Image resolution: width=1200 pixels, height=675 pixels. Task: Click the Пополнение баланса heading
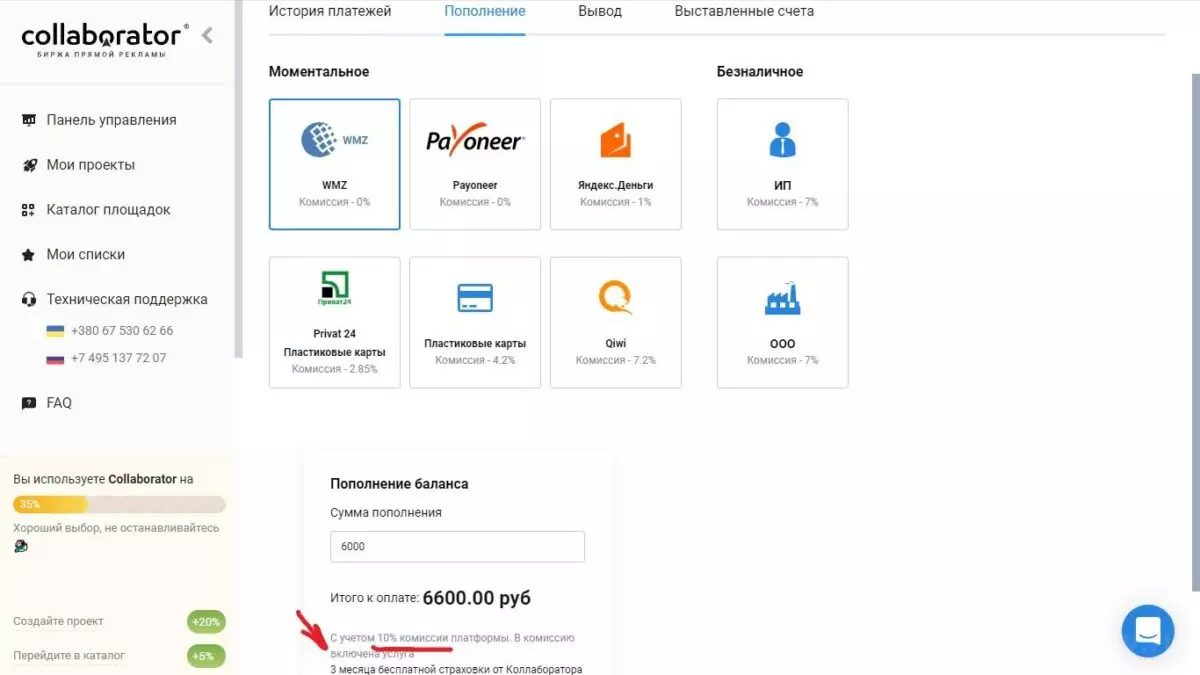point(399,484)
